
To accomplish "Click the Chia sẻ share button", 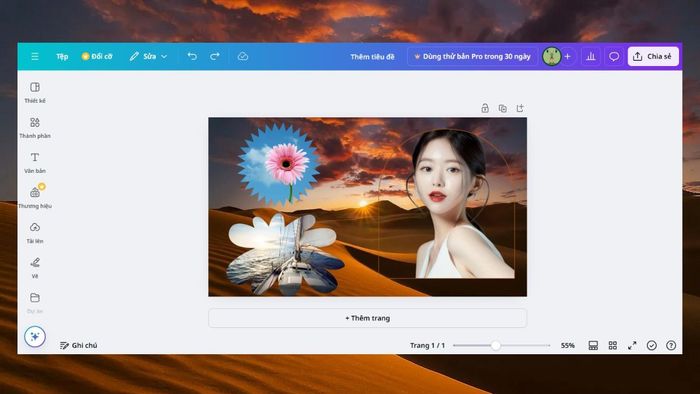I will (653, 56).
